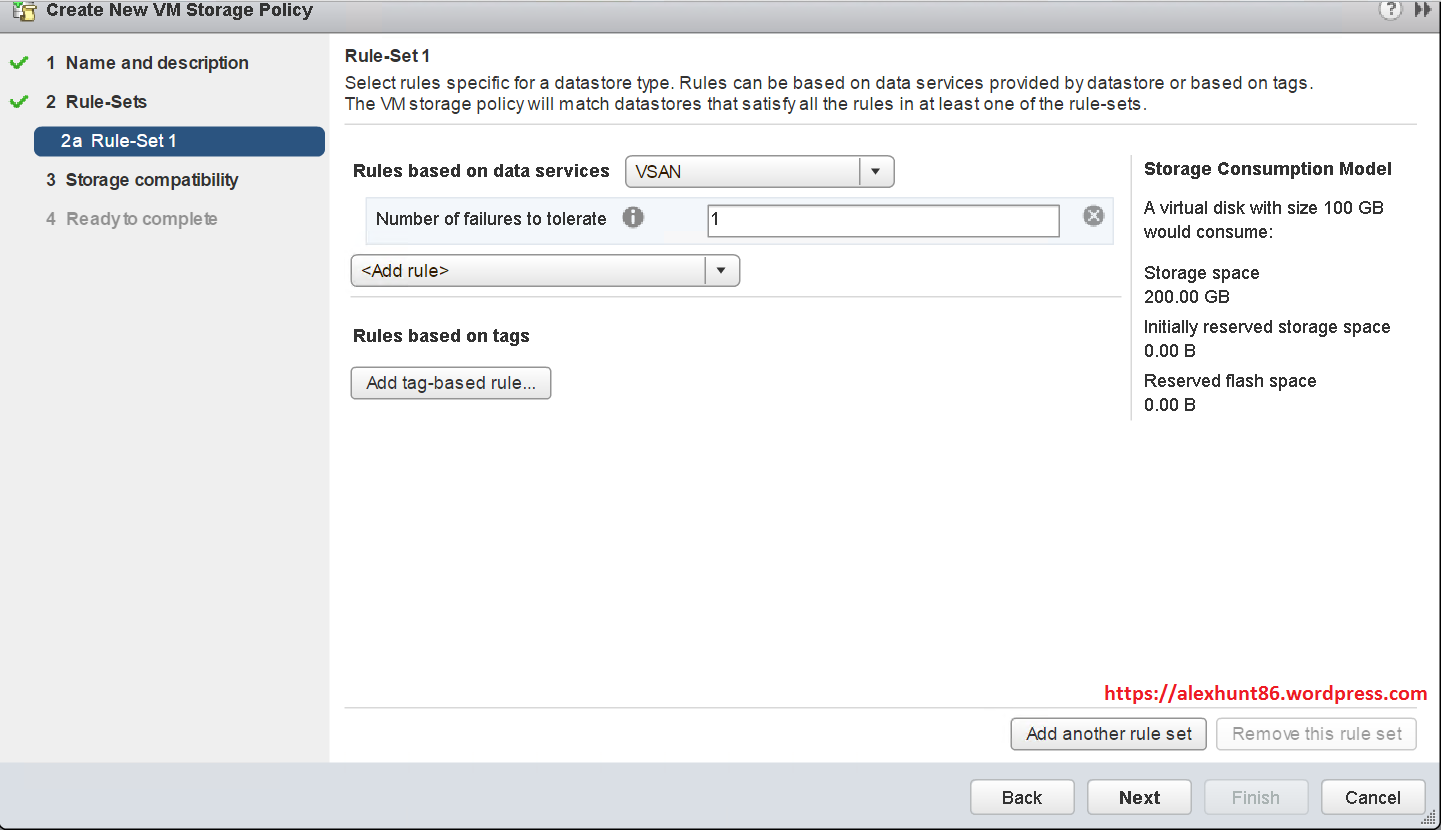Click the double-arrow icon in the title bar
The height and width of the screenshot is (831, 1441).
point(1422,10)
